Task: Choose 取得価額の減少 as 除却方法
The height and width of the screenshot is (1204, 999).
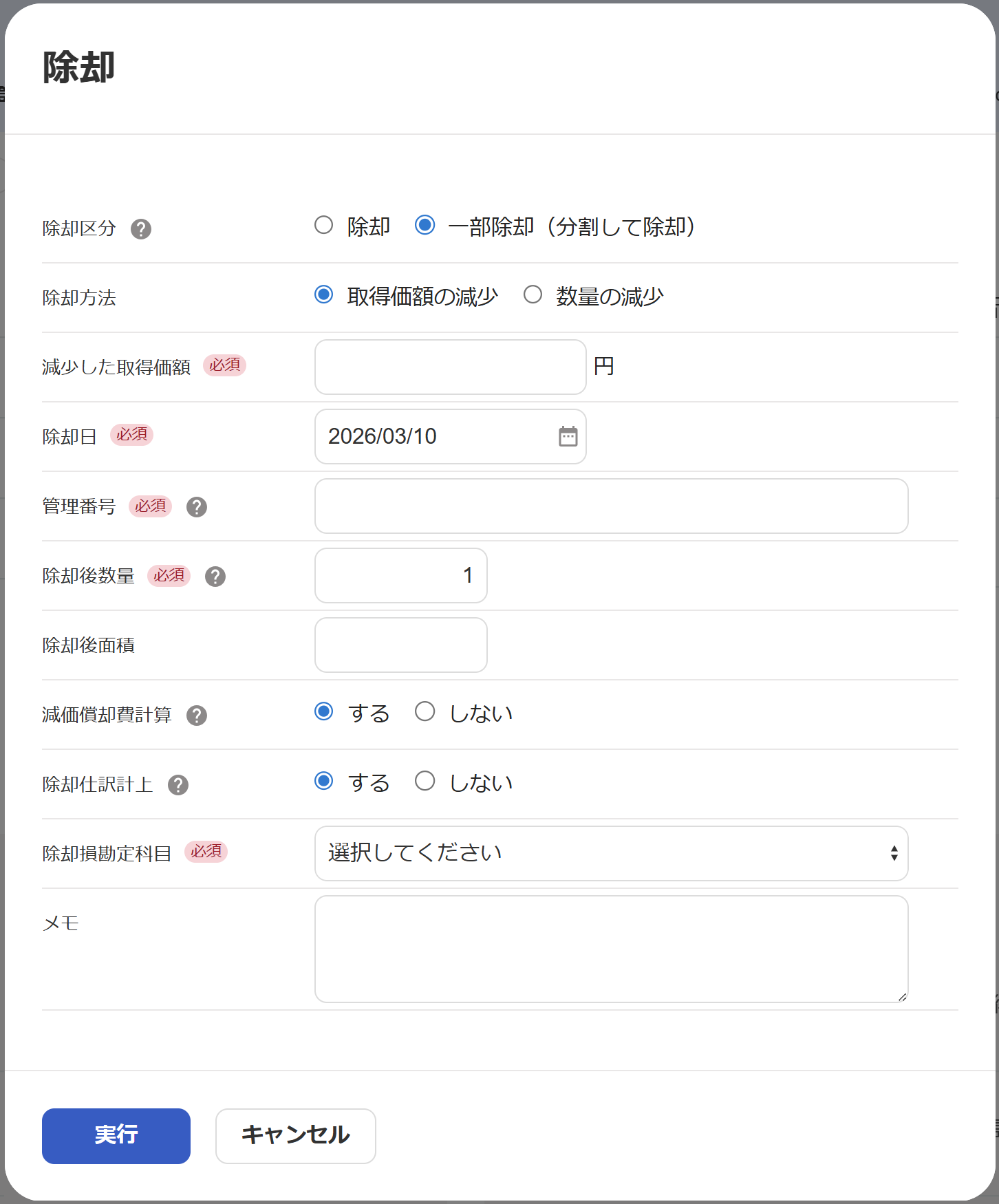Action: [323, 294]
